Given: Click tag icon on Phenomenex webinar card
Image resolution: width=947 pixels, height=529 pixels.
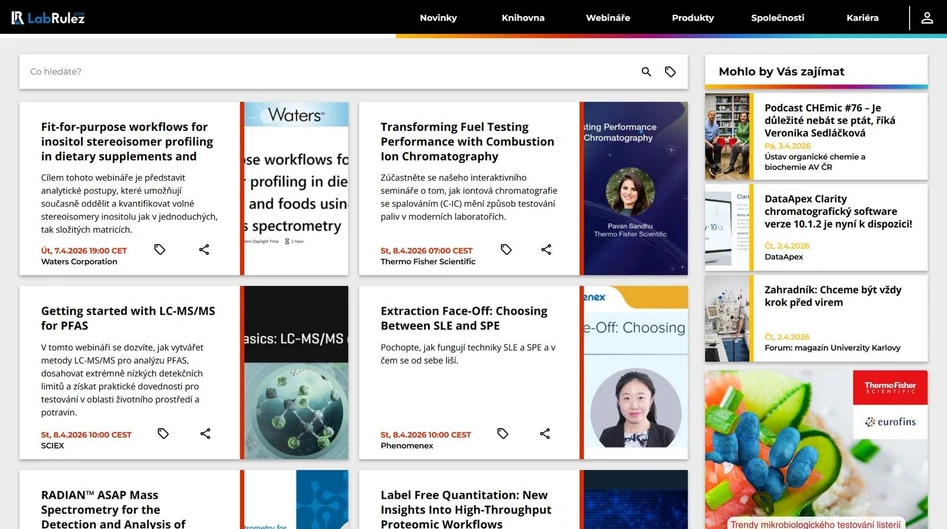Looking at the screenshot, I should [503, 433].
